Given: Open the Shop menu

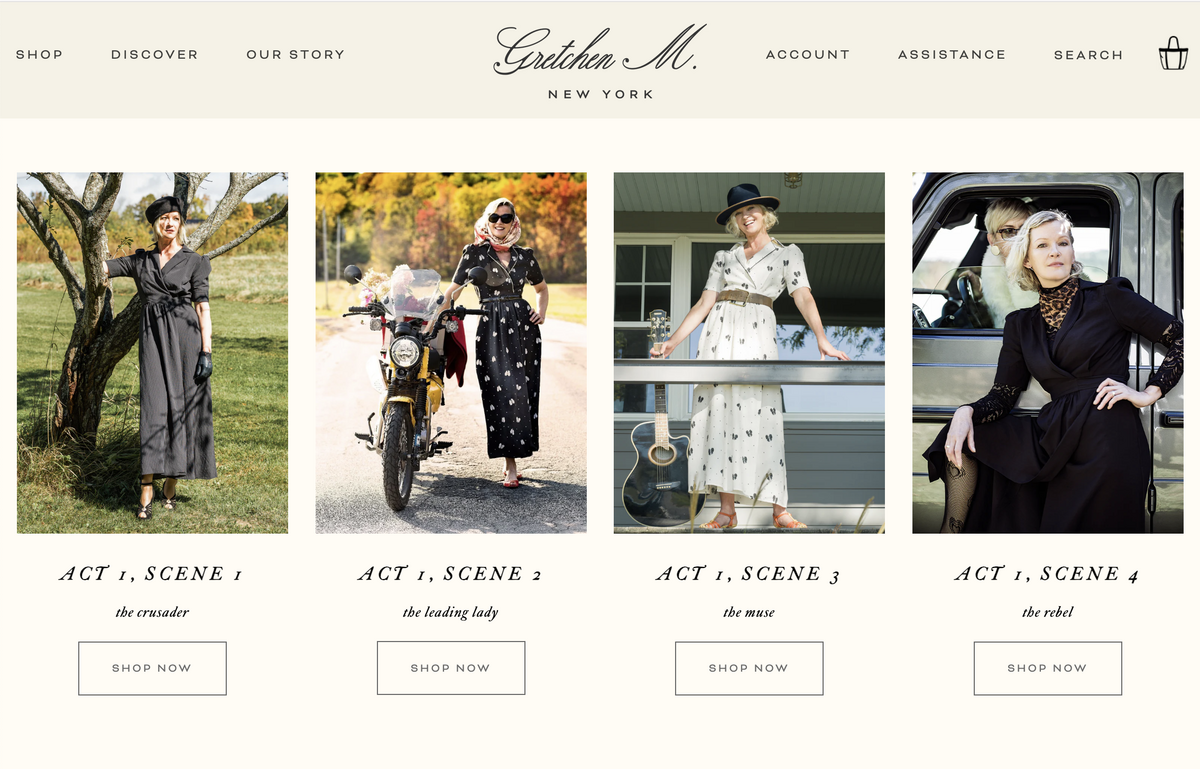Looking at the screenshot, I should (x=39, y=54).
